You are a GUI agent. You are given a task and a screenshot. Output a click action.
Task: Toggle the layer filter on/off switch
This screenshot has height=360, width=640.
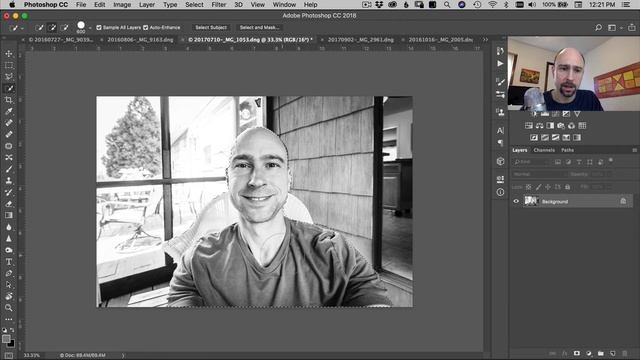pos(611,160)
